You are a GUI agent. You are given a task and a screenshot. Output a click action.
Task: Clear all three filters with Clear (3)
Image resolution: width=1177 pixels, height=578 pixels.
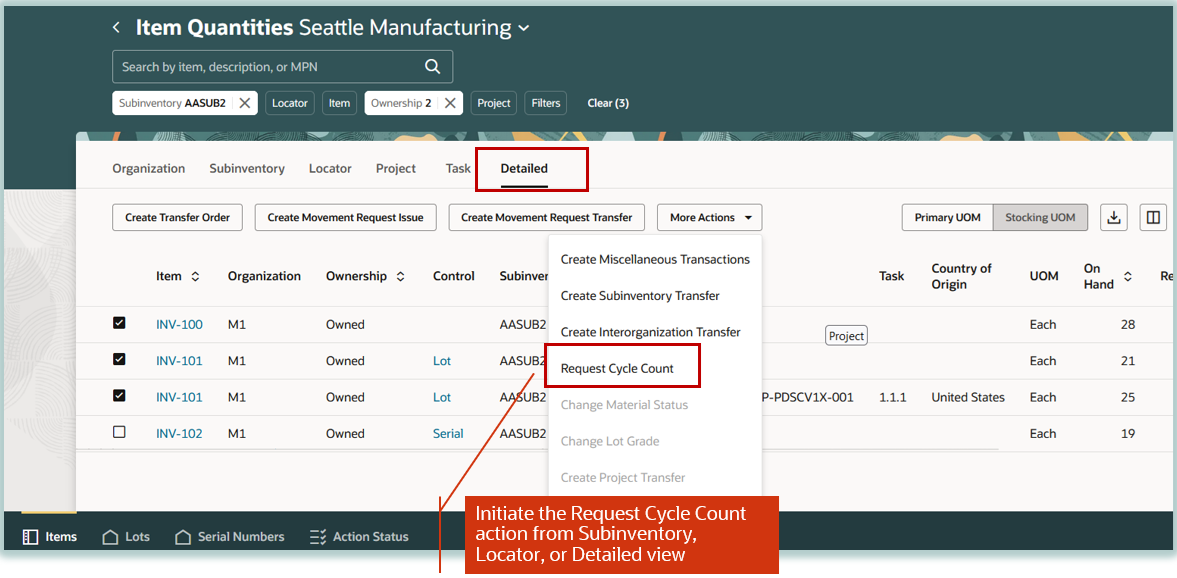pos(608,104)
